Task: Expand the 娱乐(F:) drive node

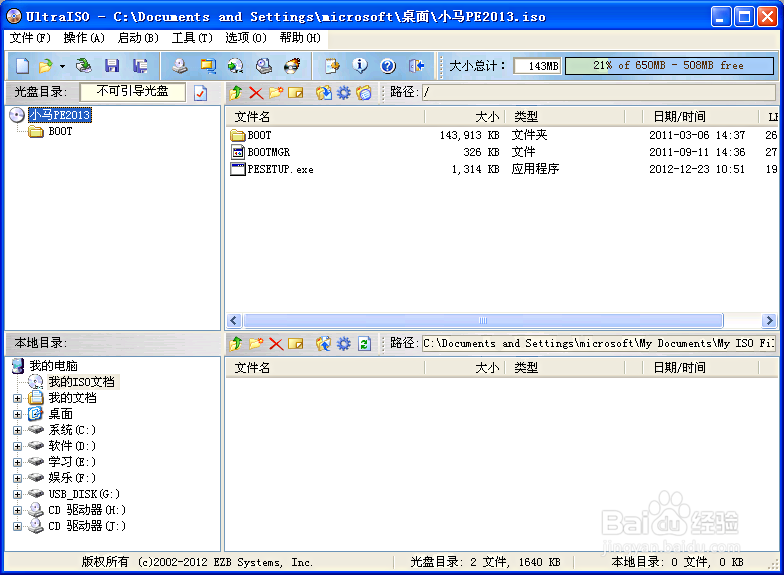Action: (x=18, y=478)
